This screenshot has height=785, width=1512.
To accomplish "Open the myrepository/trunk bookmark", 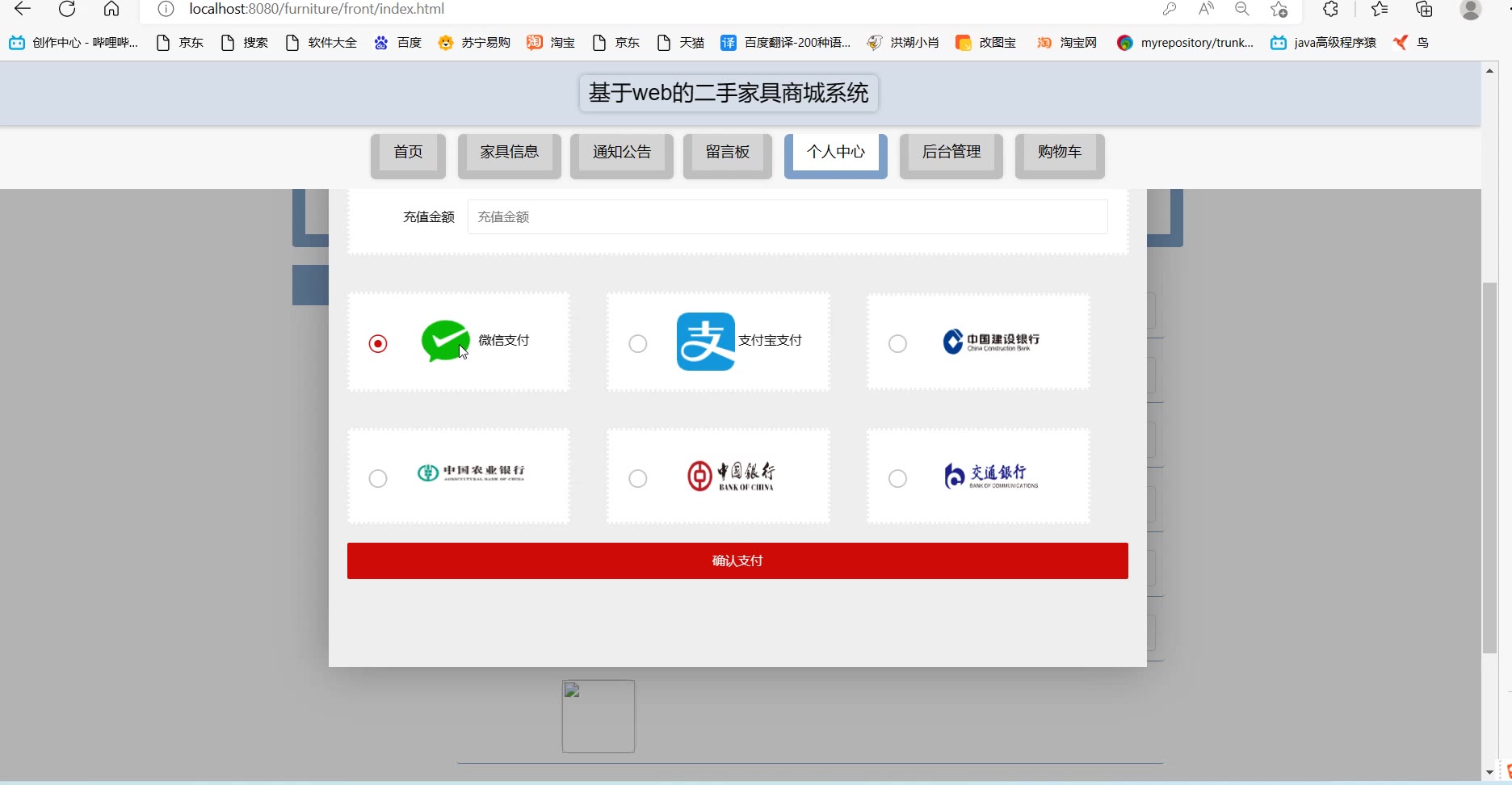I will (x=1186, y=43).
